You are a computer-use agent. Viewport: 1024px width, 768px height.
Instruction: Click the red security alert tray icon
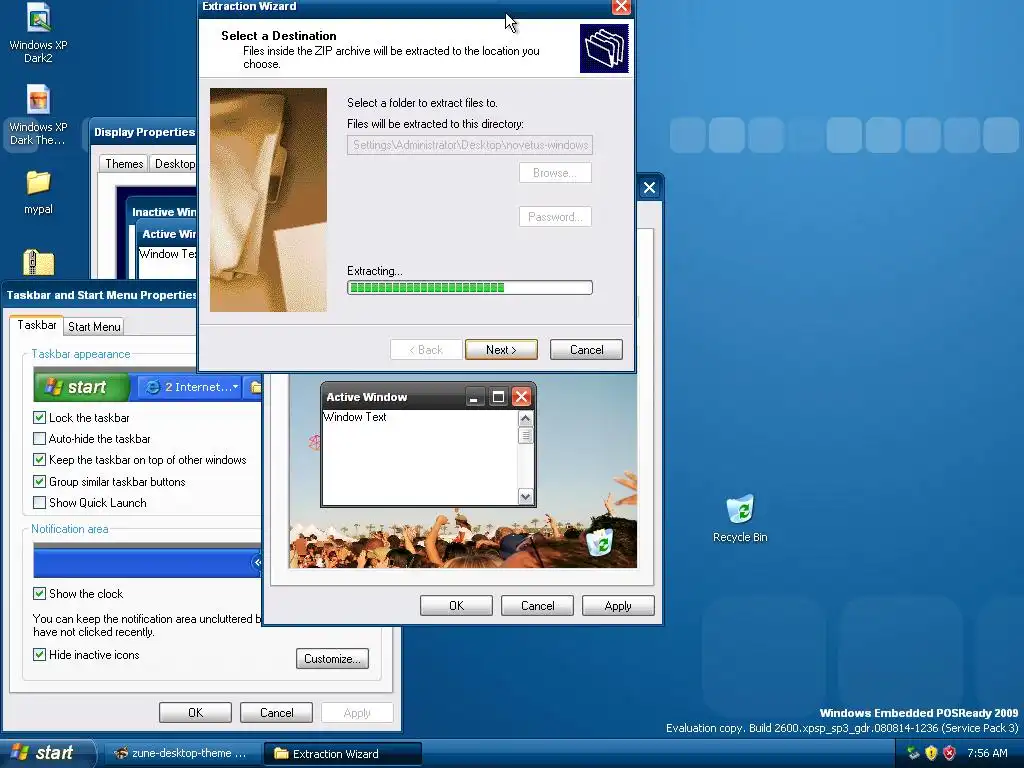click(950, 753)
